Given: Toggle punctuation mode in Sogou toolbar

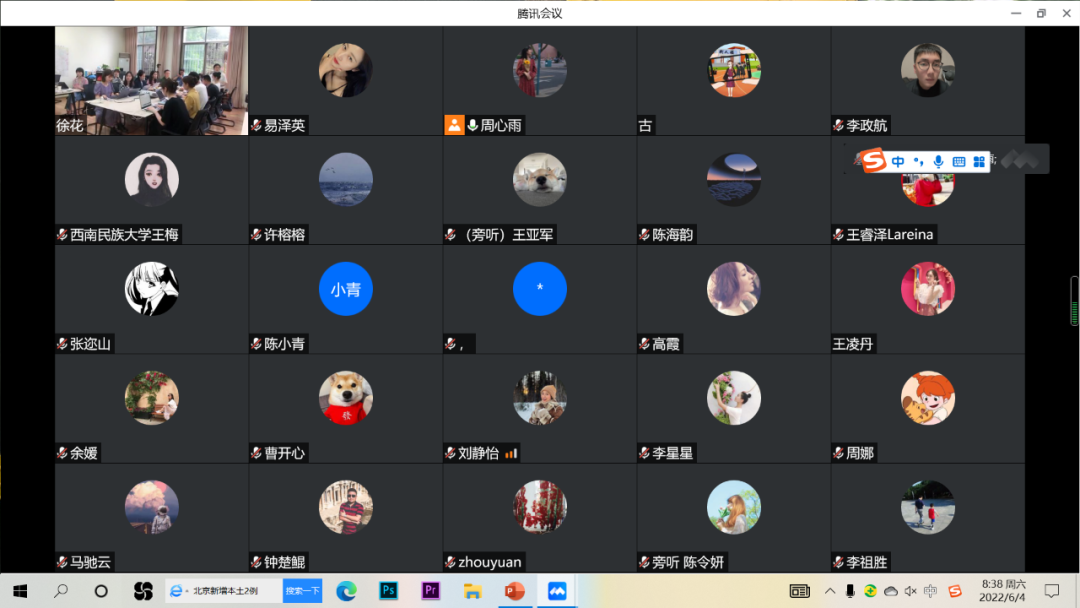Looking at the screenshot, I should pyautogui.click(x=918, y=162).
